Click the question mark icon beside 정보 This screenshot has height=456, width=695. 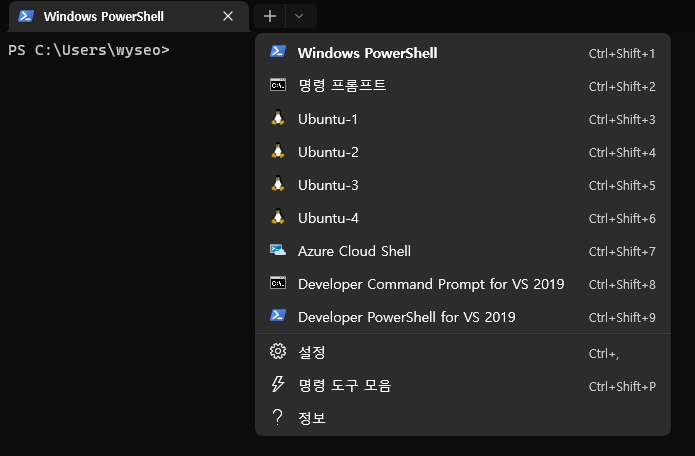pos(277,417)
